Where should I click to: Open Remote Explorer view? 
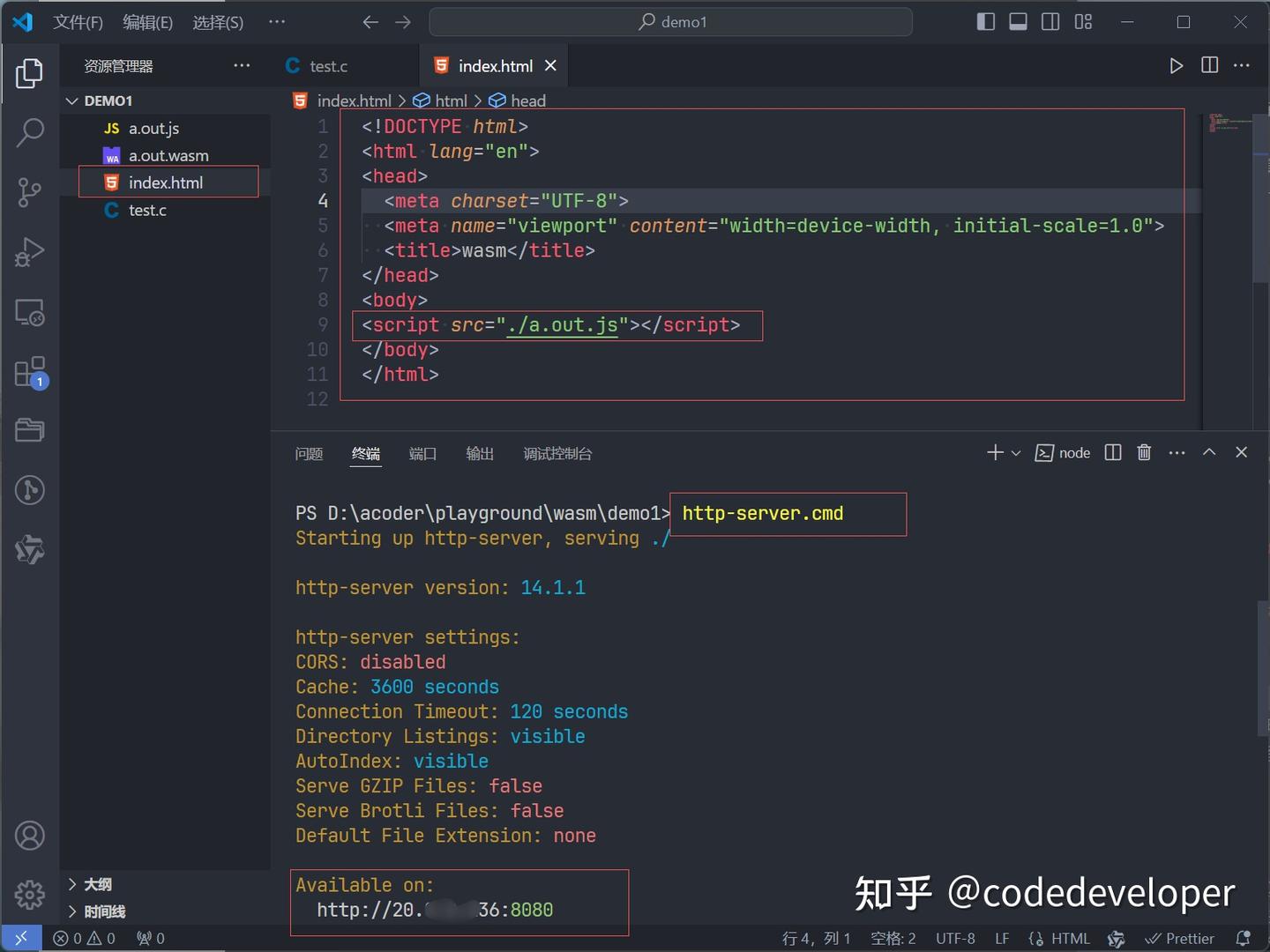coord(29,312)
